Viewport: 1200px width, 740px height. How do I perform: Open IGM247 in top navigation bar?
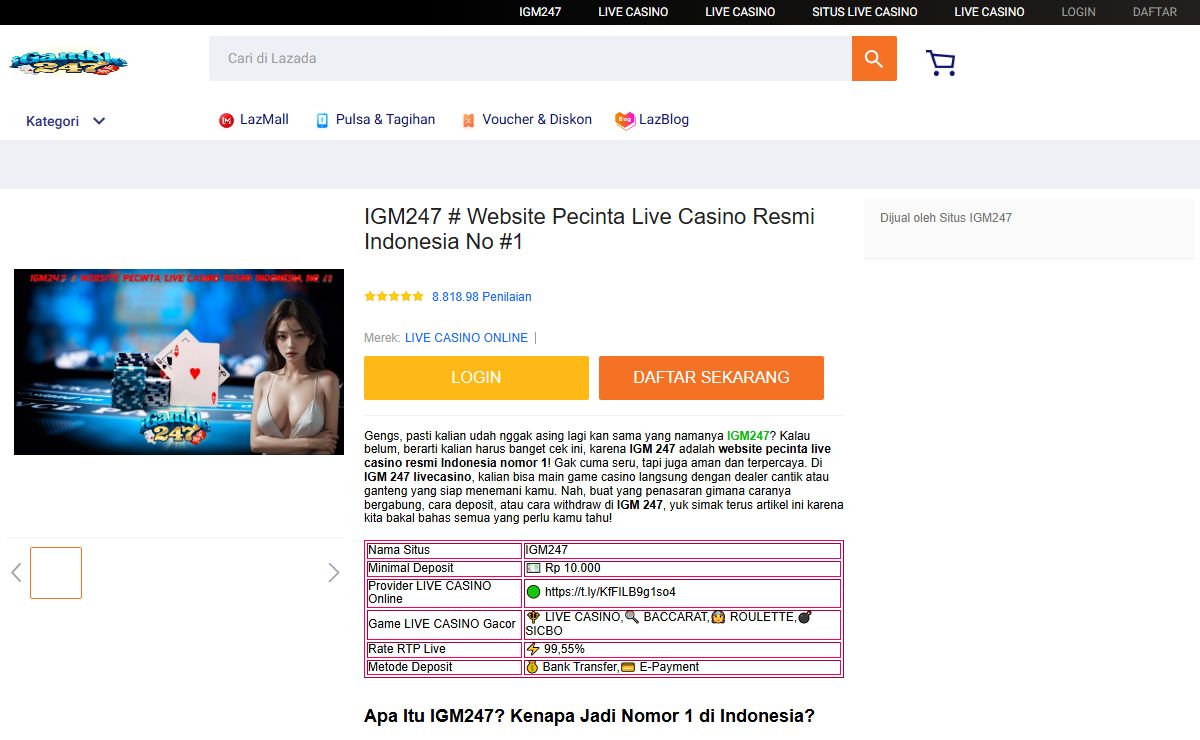pos(540,12)
